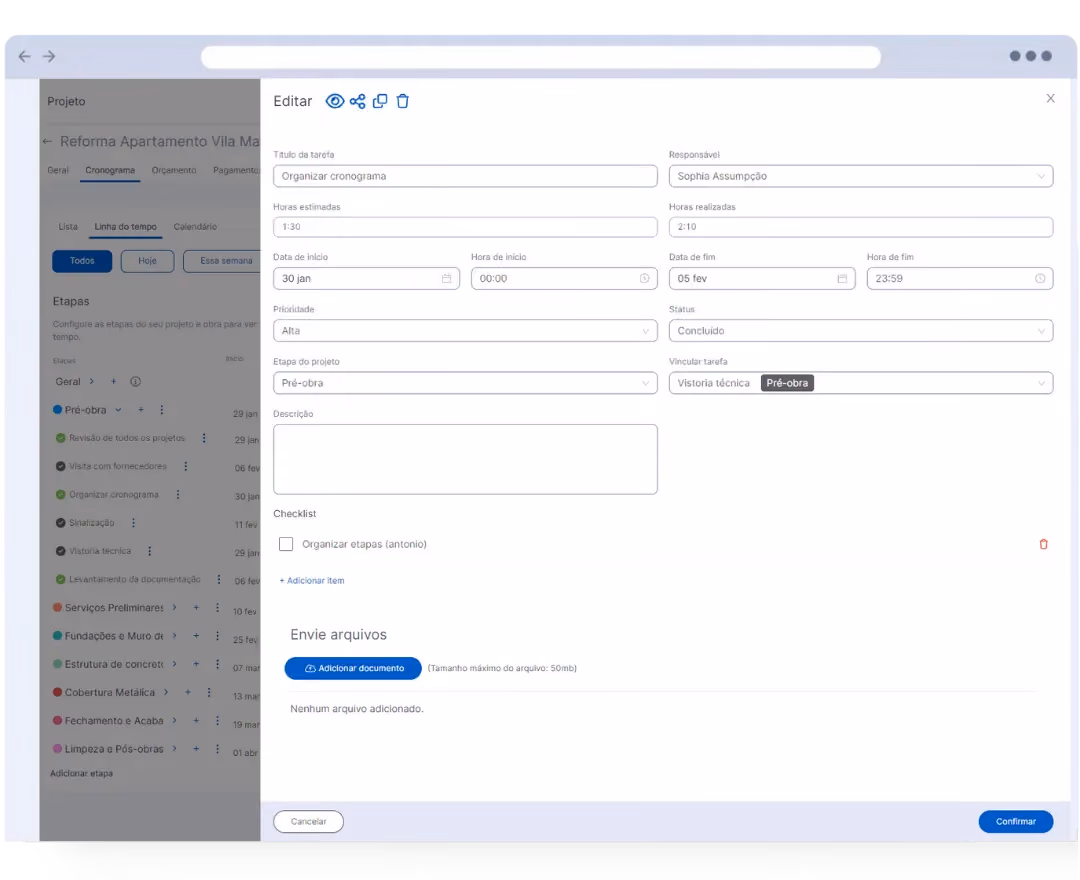Filter by Todos button
Screen dimensions: 1080x880
click(x=82, y=261)
